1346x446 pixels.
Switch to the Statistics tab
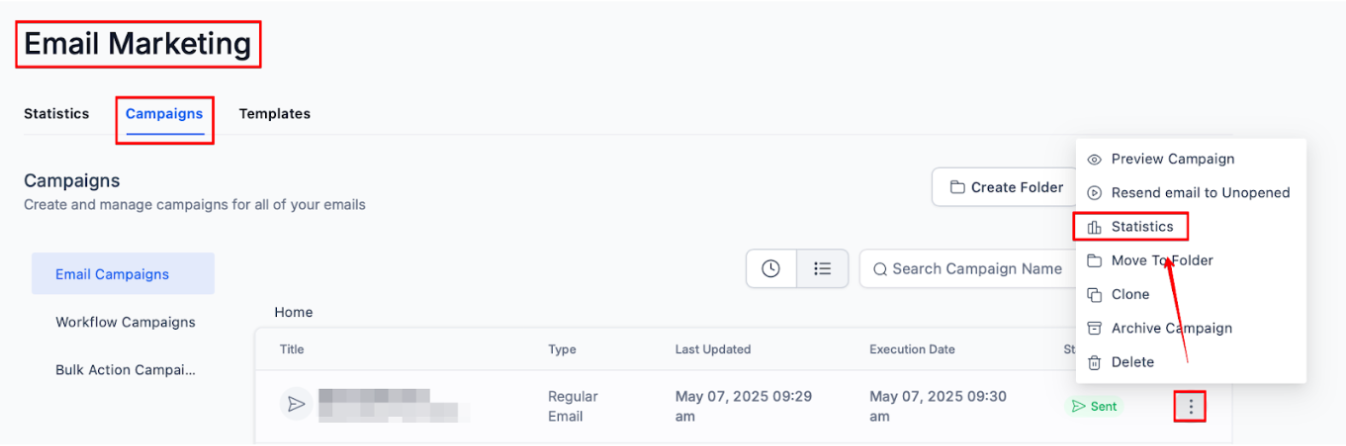pos(56,114)
